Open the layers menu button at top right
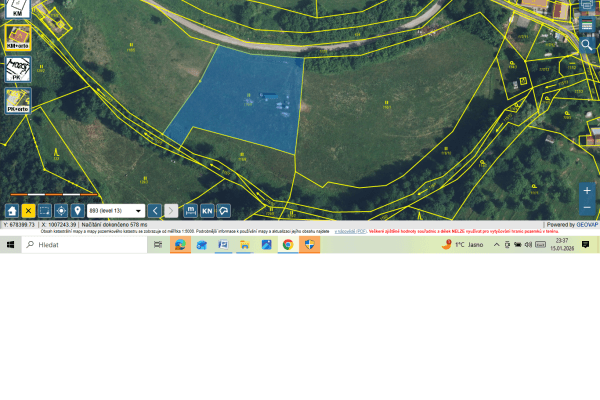600x400 pixels. (587, 25)
